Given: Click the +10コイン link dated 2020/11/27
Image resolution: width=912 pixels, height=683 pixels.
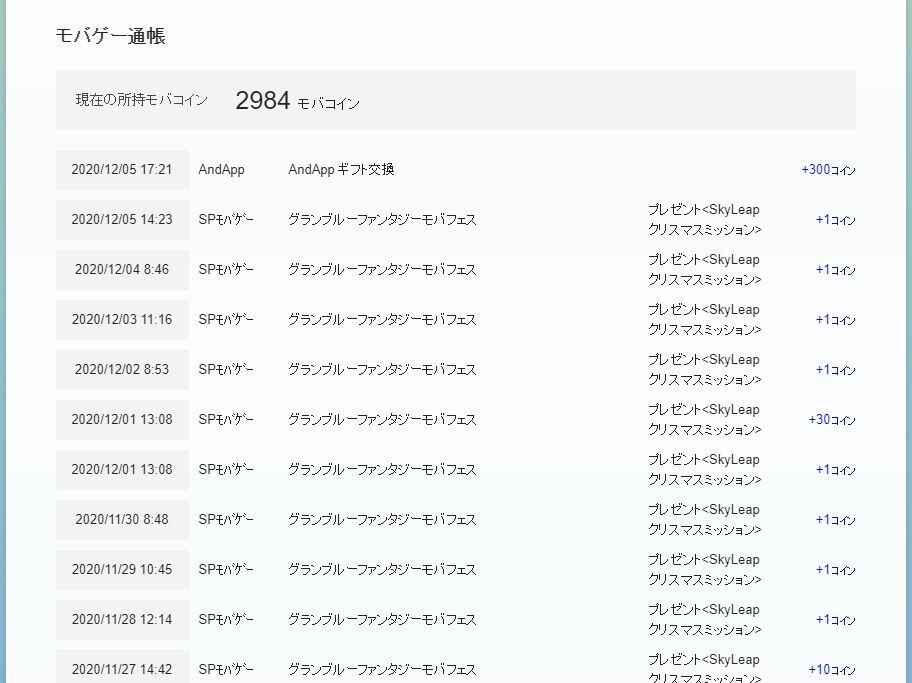Looking at the screenshot, I should [x=832, y=670].
